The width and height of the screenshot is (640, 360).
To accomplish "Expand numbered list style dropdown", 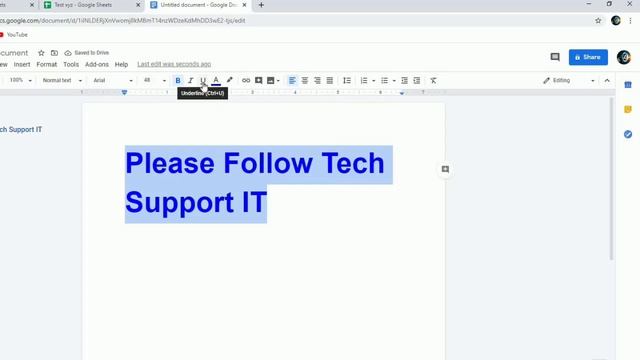I will point(373,81).
